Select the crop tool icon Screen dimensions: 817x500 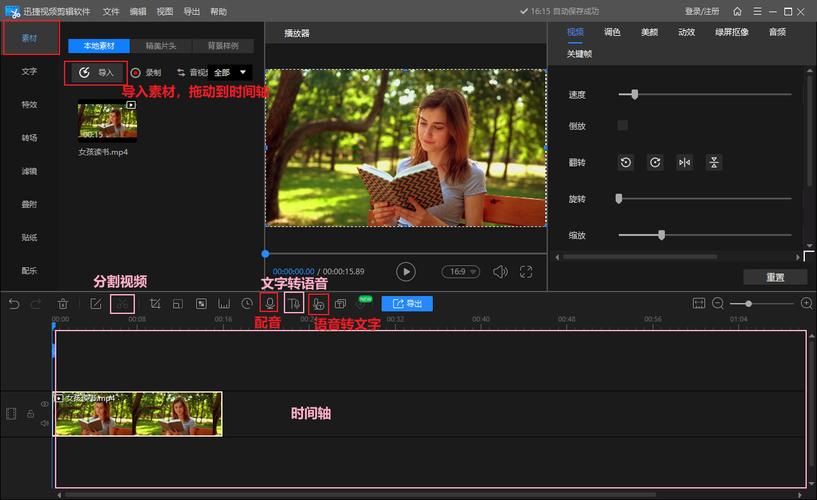click(x=155, y=303)
